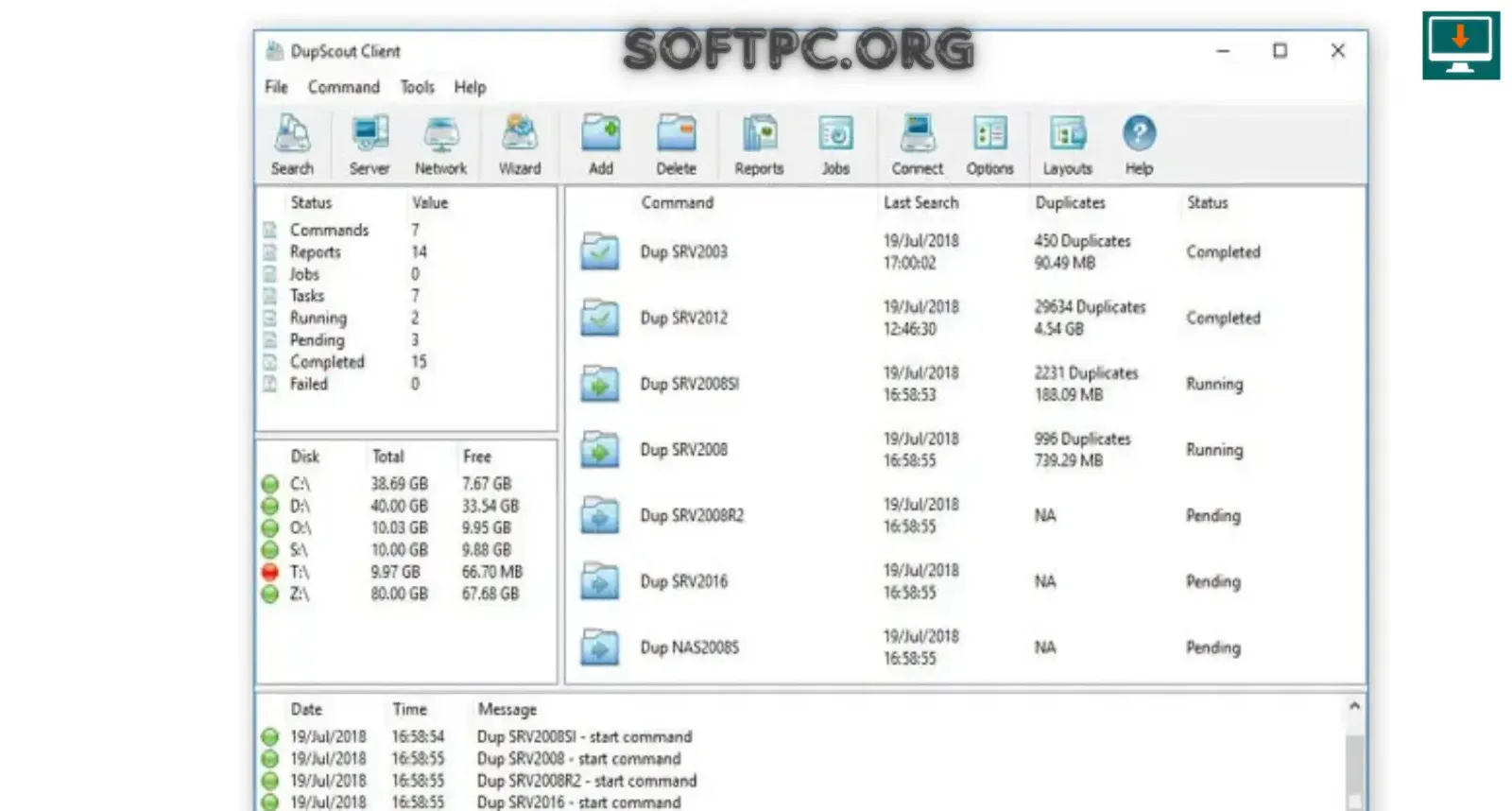Click the Dup SRV2012 command icon

coord(600,319)
